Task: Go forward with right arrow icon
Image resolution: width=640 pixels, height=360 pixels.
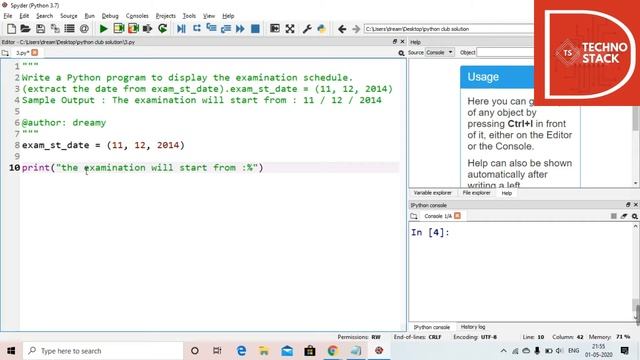Action: [x=356, y=29]
